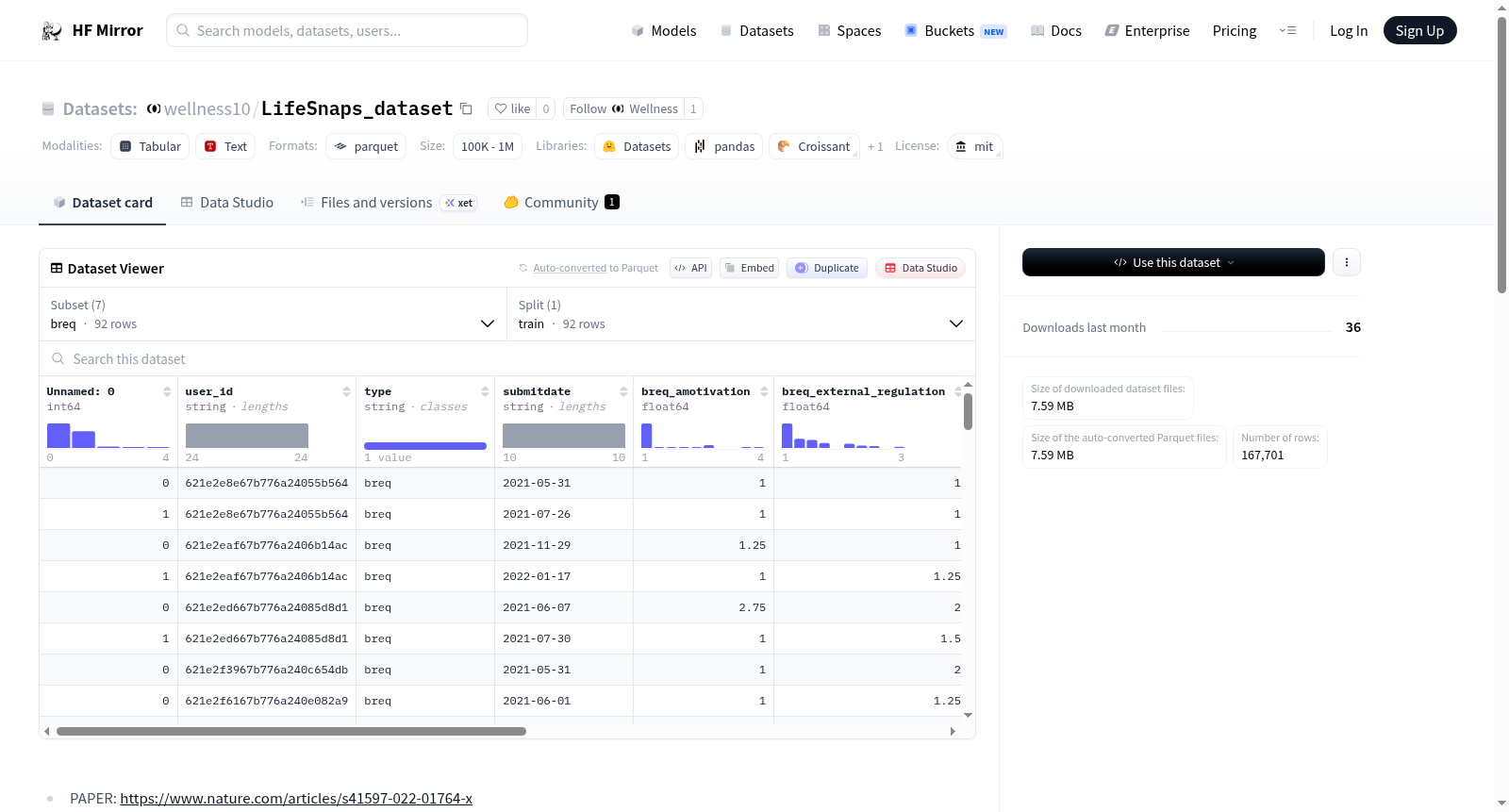This screenshot has height=812, width=1509.
Task: Open the wellness10 author page
Action: coord(207,108)
